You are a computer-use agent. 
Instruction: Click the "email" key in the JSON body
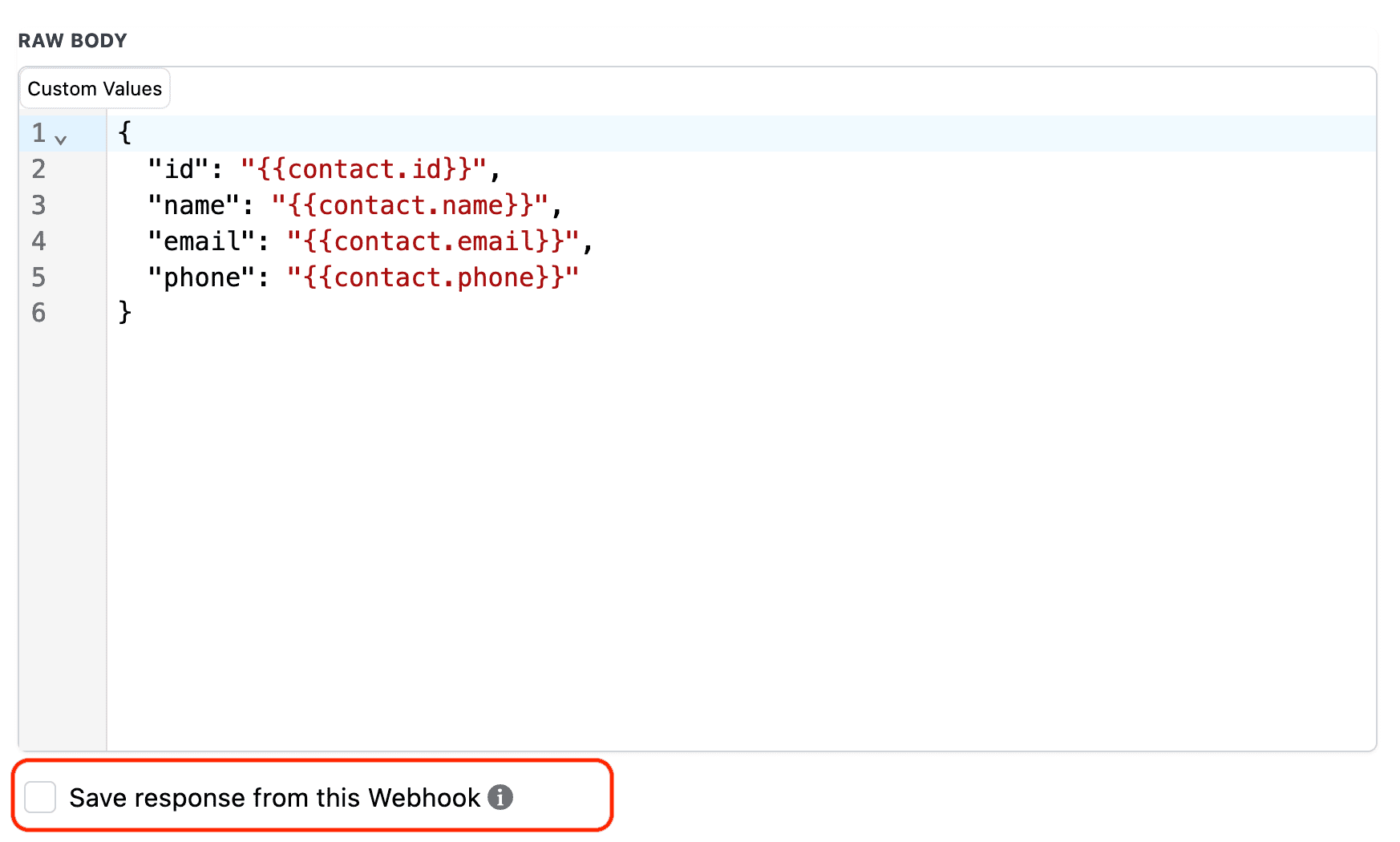click(x=202, y=241)
